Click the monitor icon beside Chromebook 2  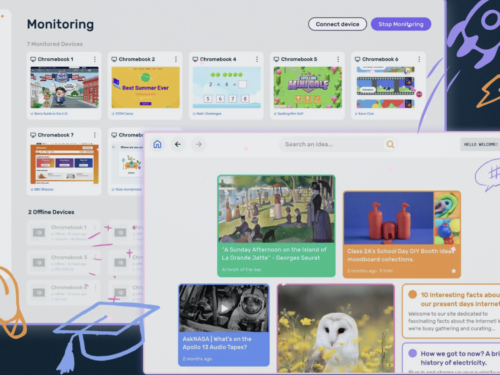pos(114,59)
